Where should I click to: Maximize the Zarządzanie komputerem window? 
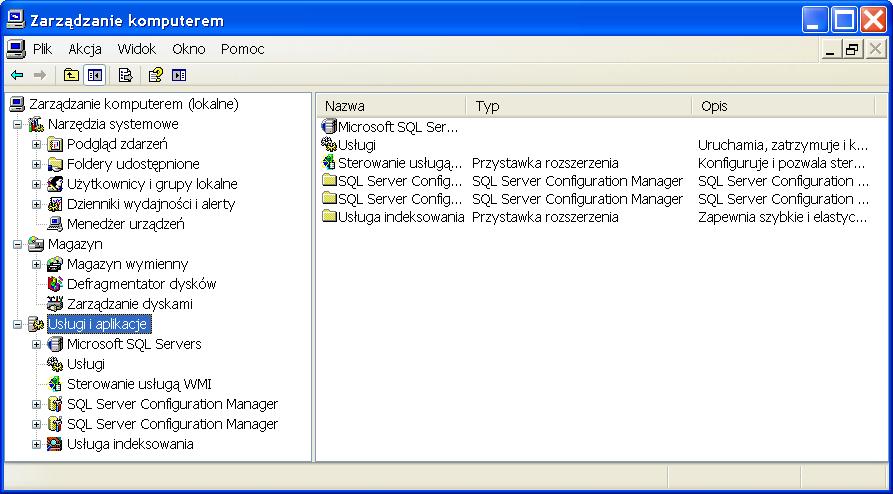click(843, 21)
